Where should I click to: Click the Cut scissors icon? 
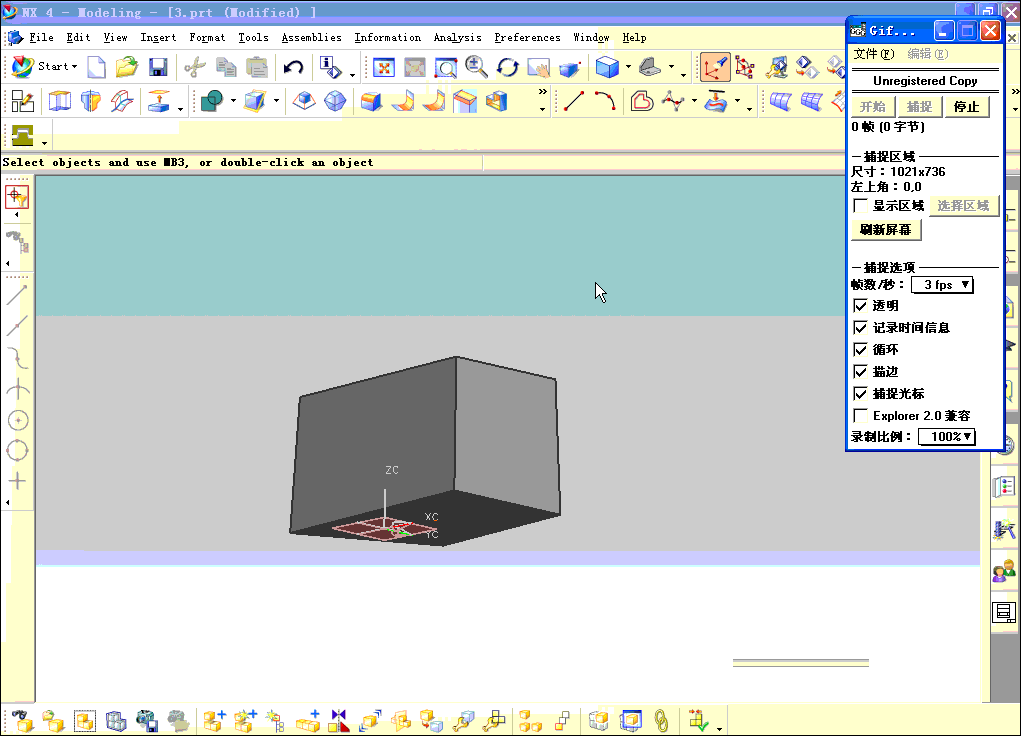(x=194, y=67)
